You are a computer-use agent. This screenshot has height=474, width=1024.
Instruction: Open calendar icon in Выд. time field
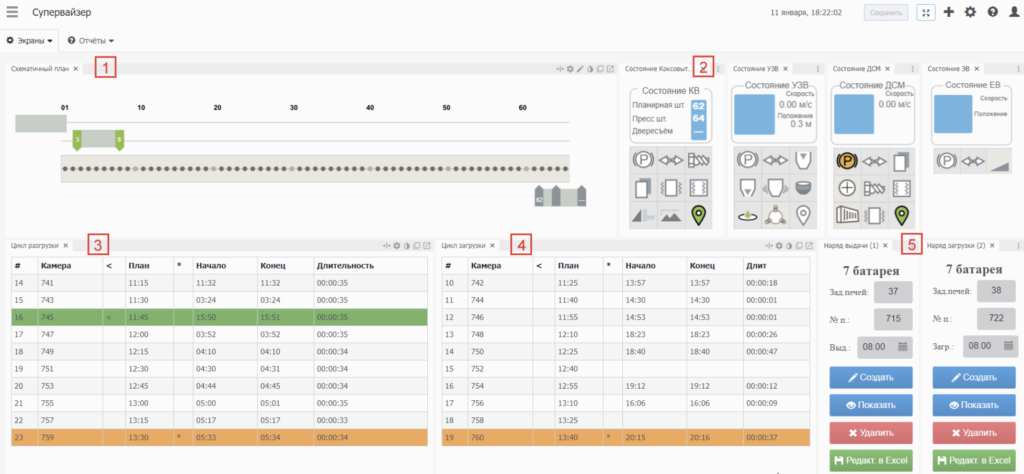(x=903, y=346)
